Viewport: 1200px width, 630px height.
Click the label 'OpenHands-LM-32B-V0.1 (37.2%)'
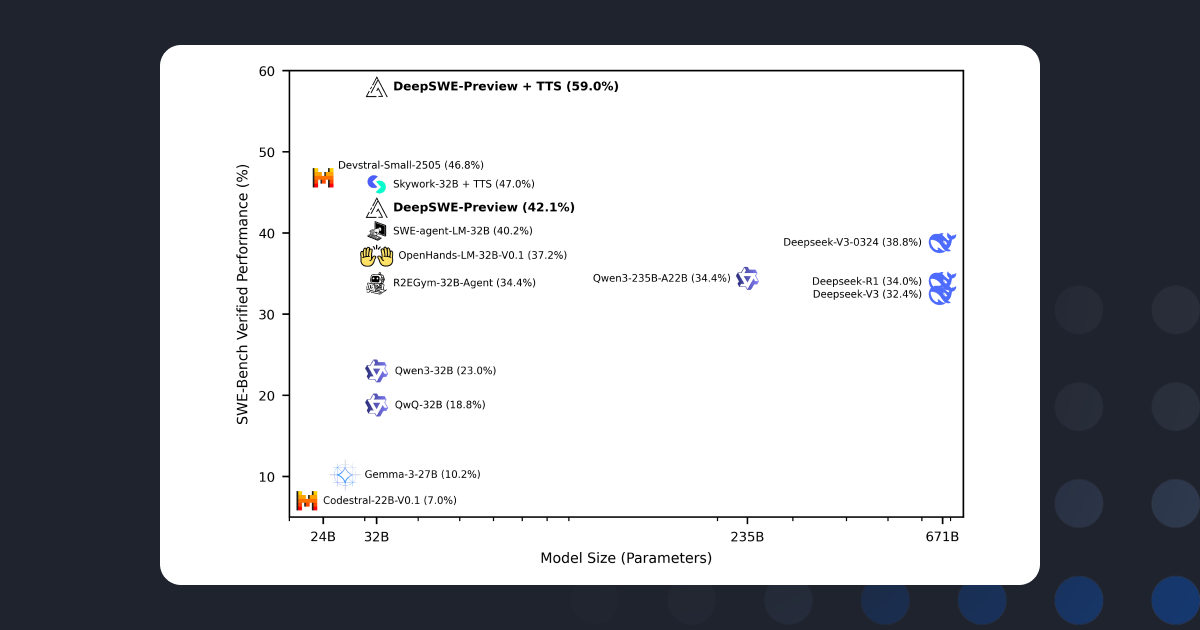pyautogui.click(x=483, y=256)
